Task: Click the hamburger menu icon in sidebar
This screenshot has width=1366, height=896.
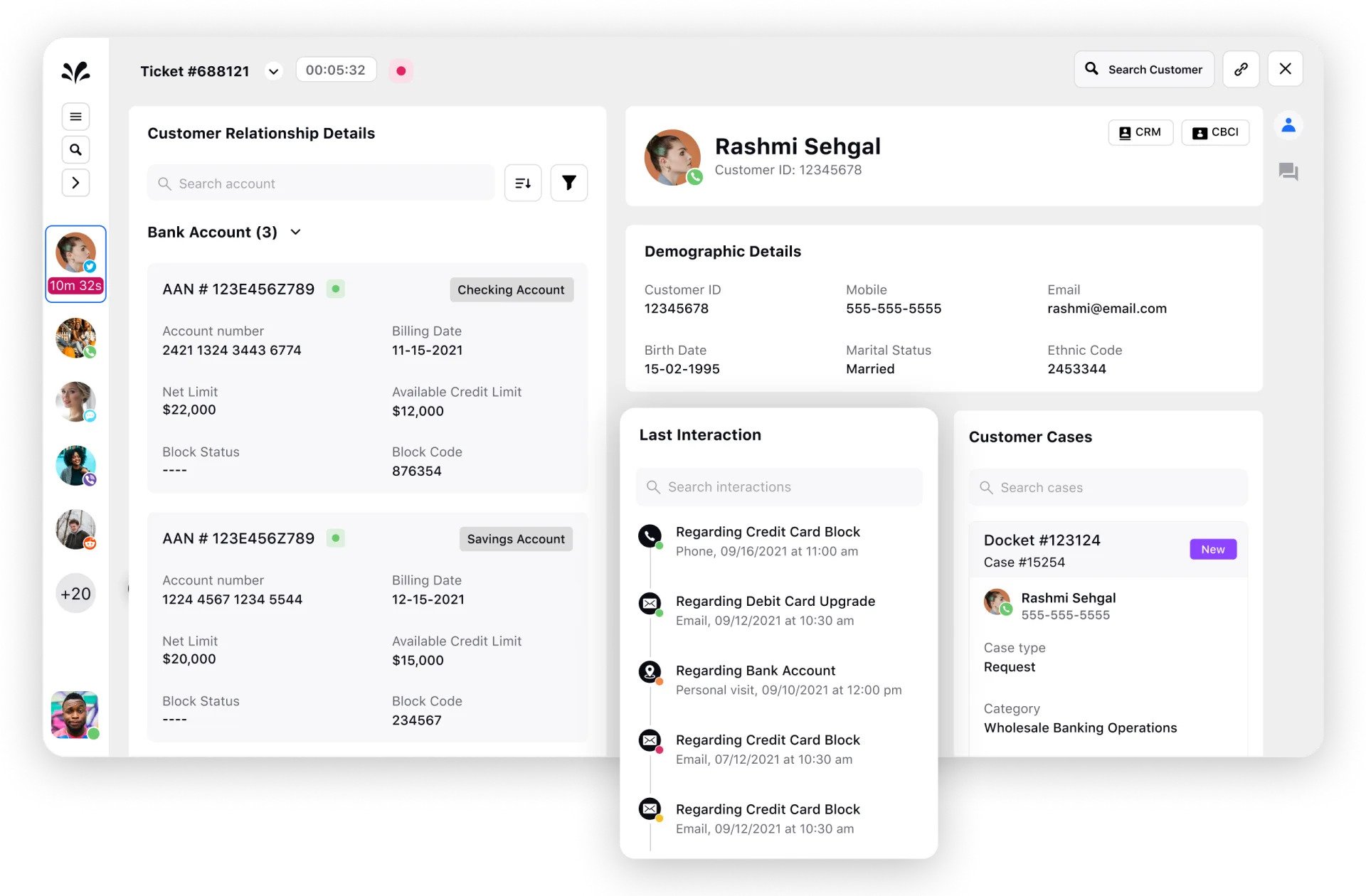Action: click(x=75, y=117)
